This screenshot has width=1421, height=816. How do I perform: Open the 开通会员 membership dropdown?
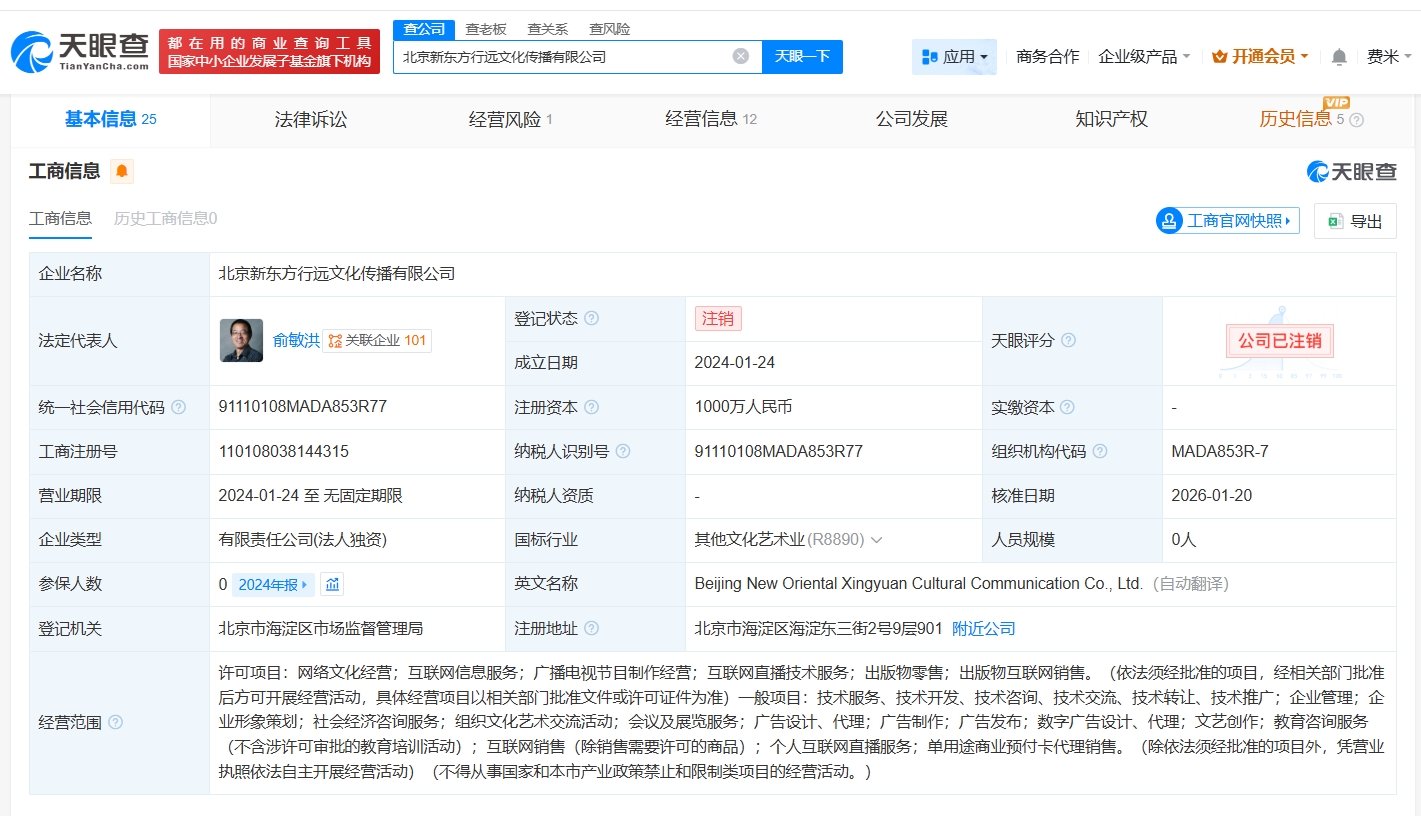[x=1260, y=57]
